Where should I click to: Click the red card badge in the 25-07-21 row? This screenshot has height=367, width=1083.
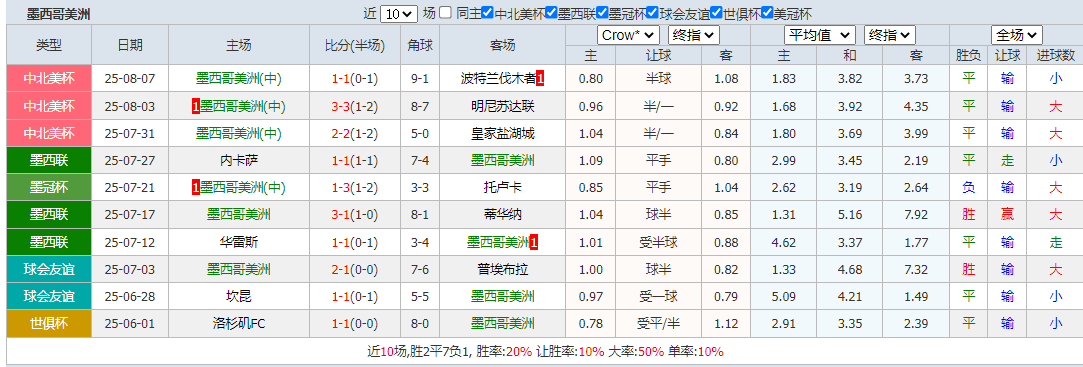tap(195, 187)
